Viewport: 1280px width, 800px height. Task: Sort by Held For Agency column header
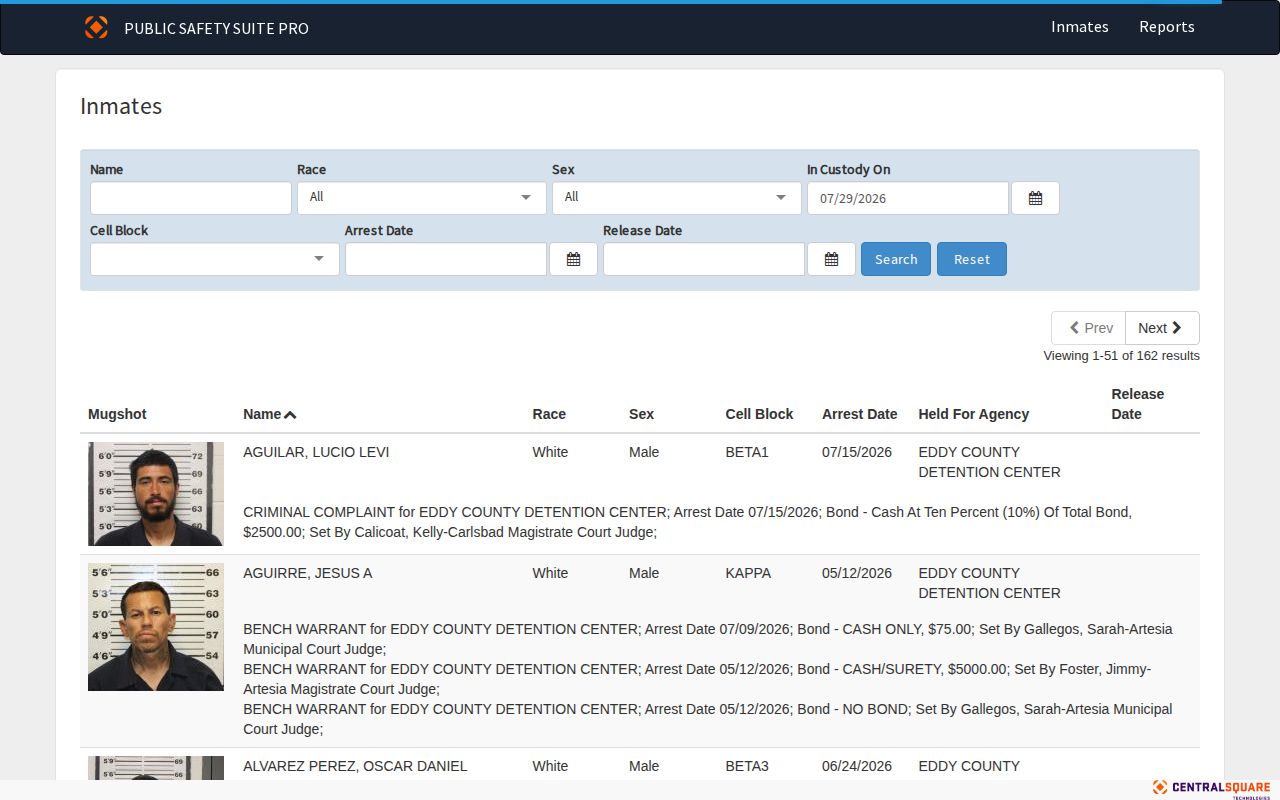973,414
